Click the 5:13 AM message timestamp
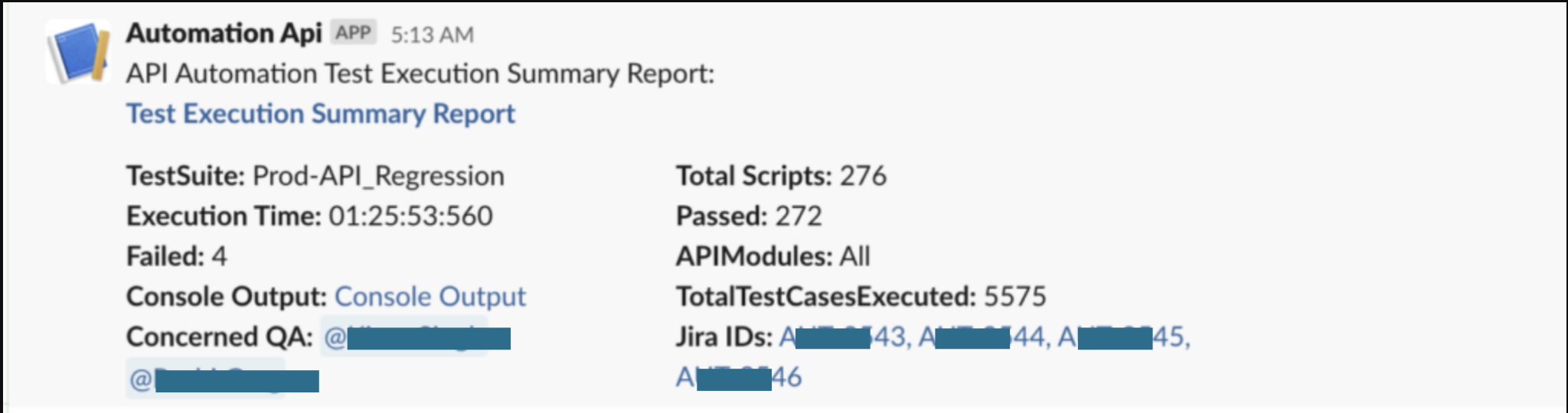 click(x=433, y=34)
